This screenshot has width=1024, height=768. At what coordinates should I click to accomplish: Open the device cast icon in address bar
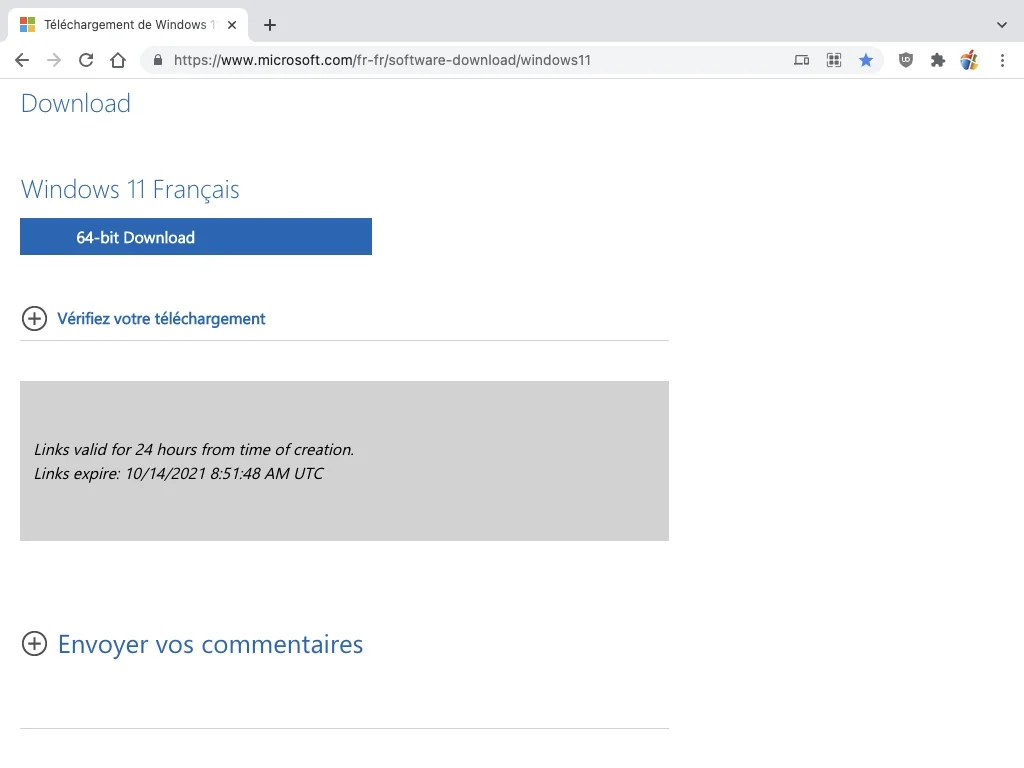click(x=801, y=60)
